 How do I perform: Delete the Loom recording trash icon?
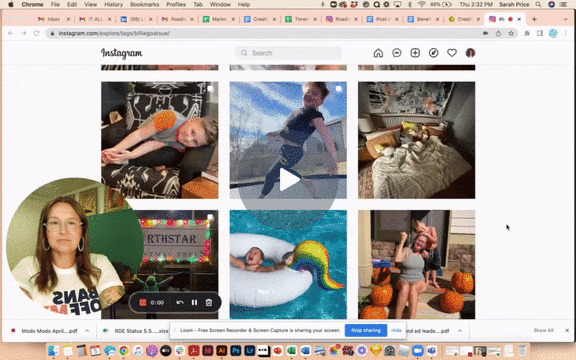tap(209, 302)
